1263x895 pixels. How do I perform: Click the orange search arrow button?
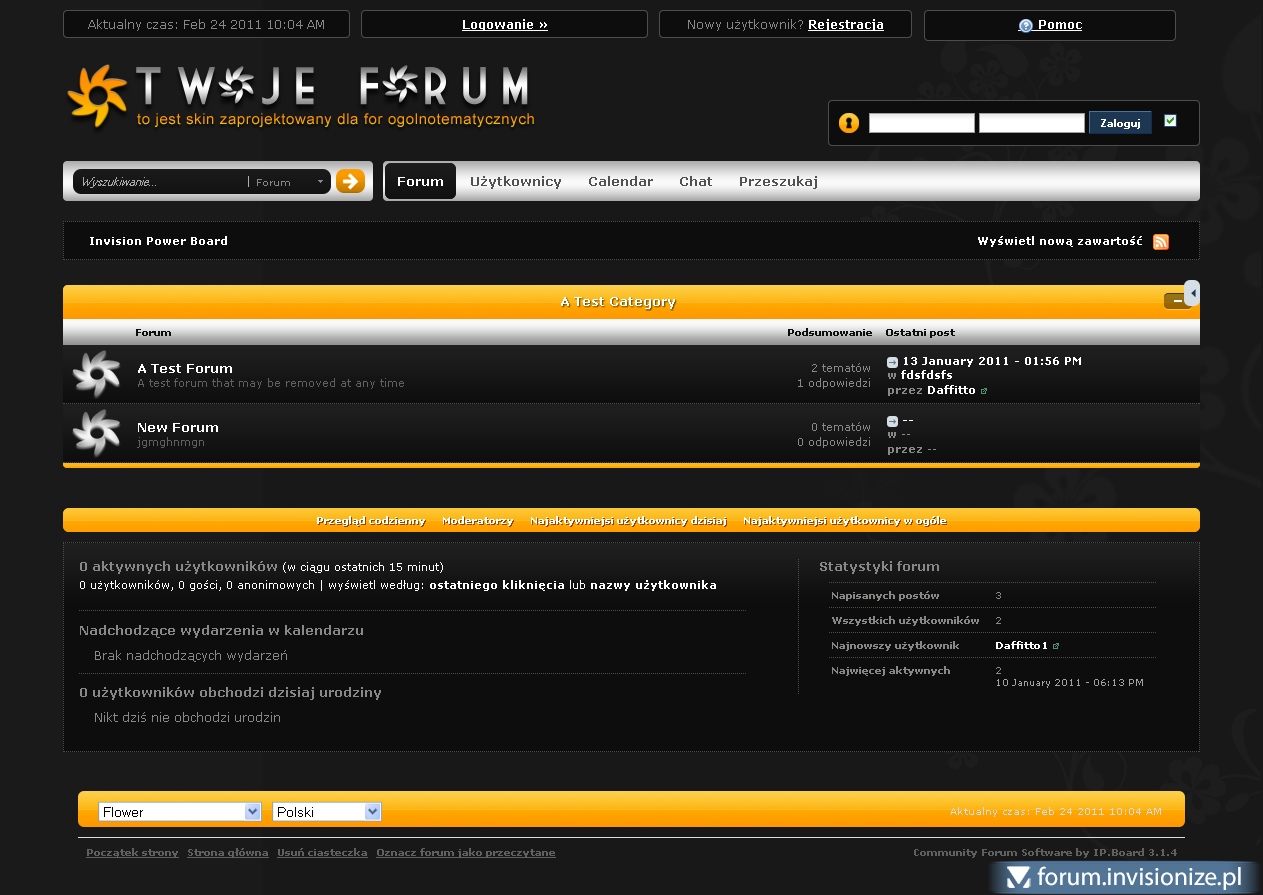click(350, 181)
